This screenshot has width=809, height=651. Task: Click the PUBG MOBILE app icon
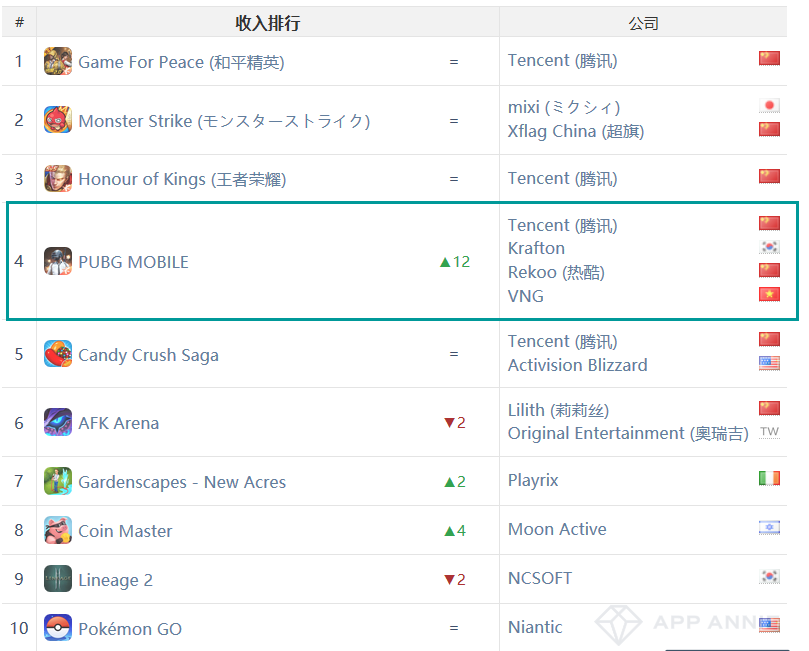[58, 261]
